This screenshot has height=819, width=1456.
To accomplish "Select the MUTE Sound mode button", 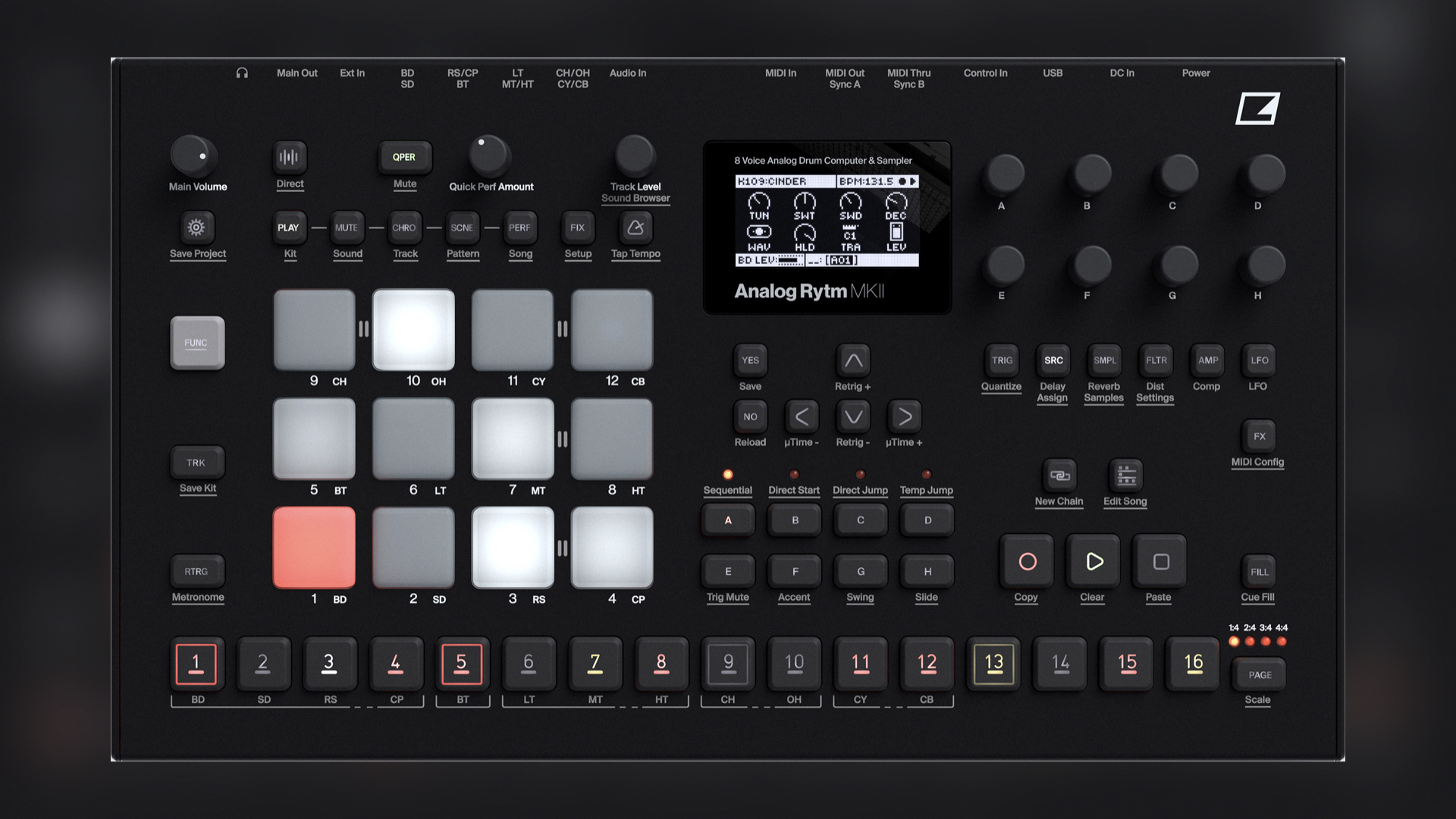I will pos(347,227).
